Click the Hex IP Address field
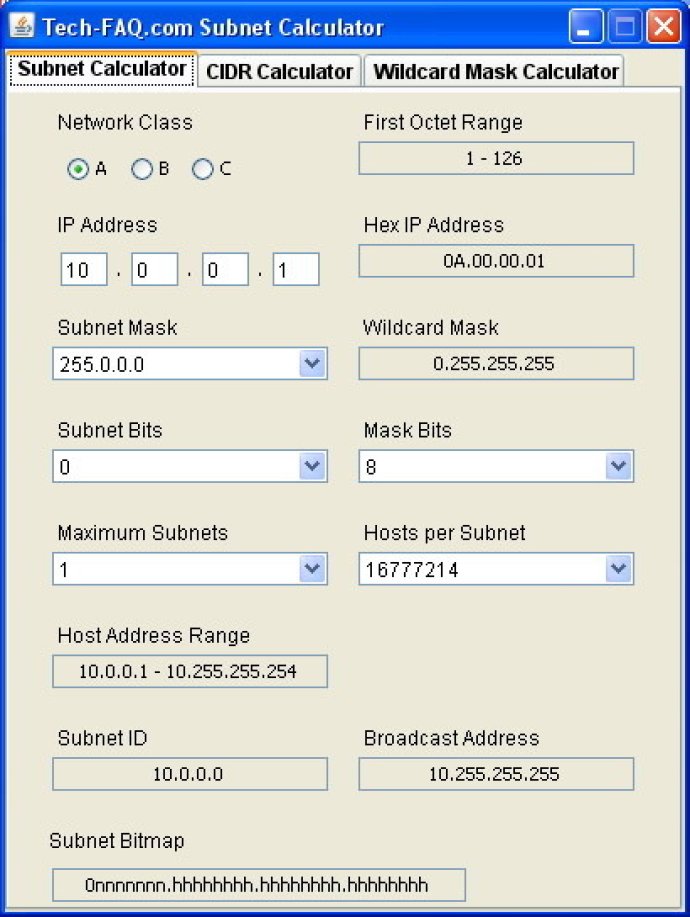Image resolution: width=690 pixels, height=917 pixels. click(496, 261)
